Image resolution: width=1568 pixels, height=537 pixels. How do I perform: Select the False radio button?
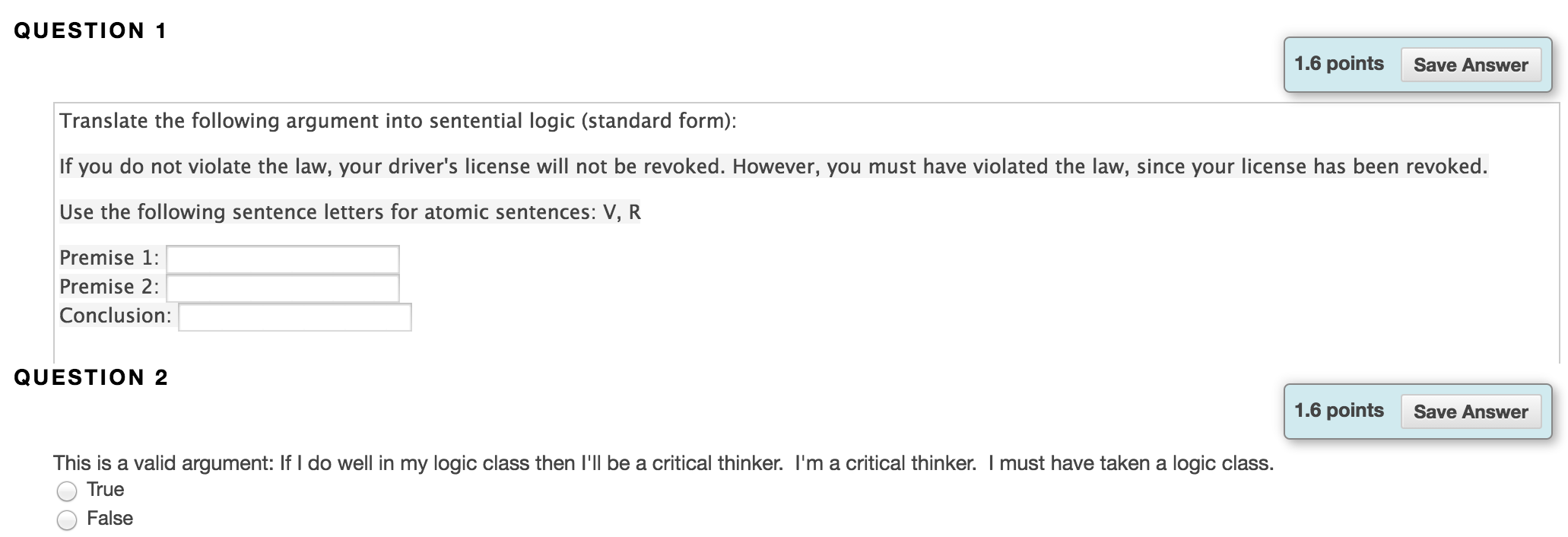[67, 520]
